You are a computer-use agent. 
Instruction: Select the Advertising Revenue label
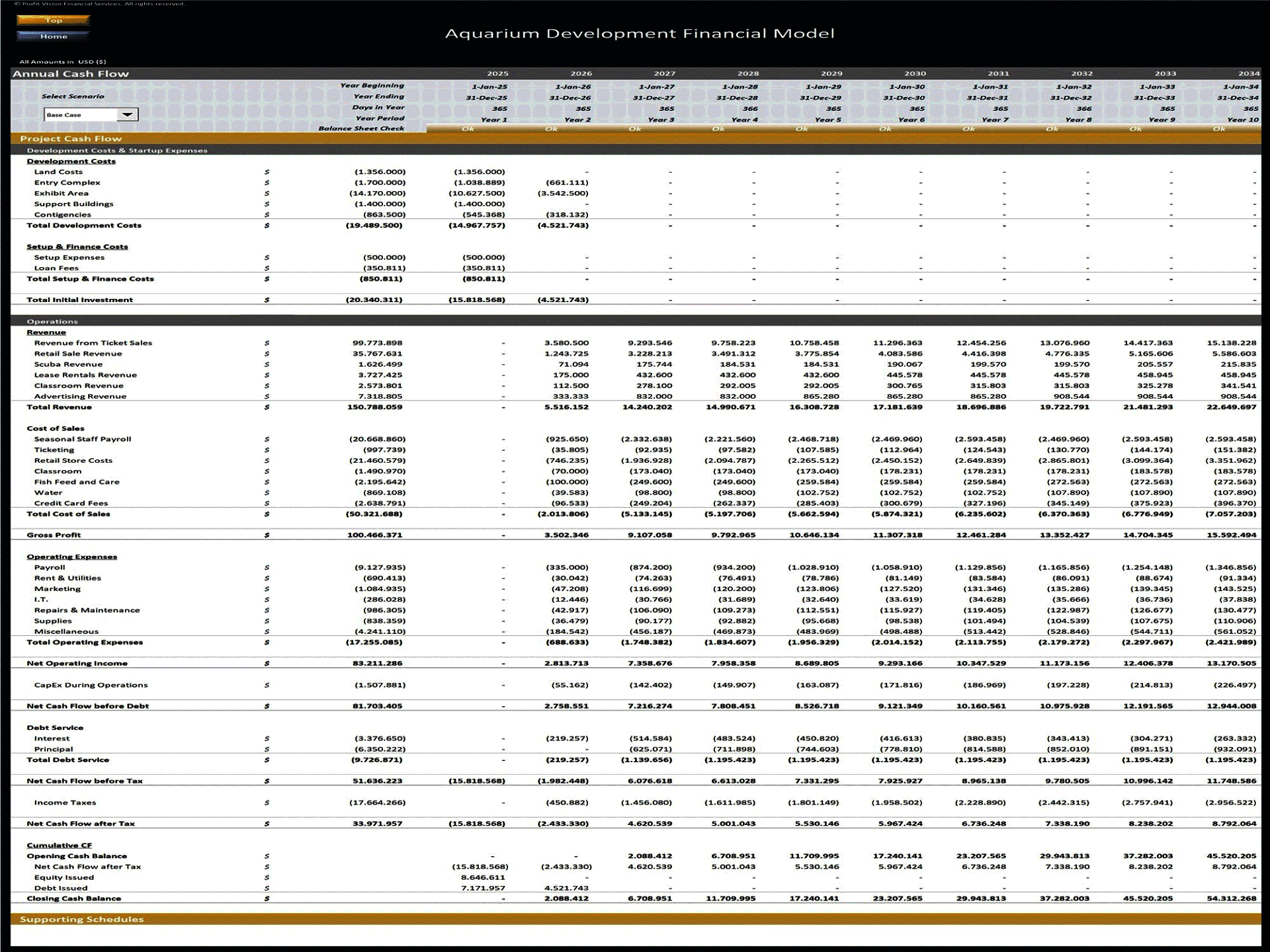[80, 397]
